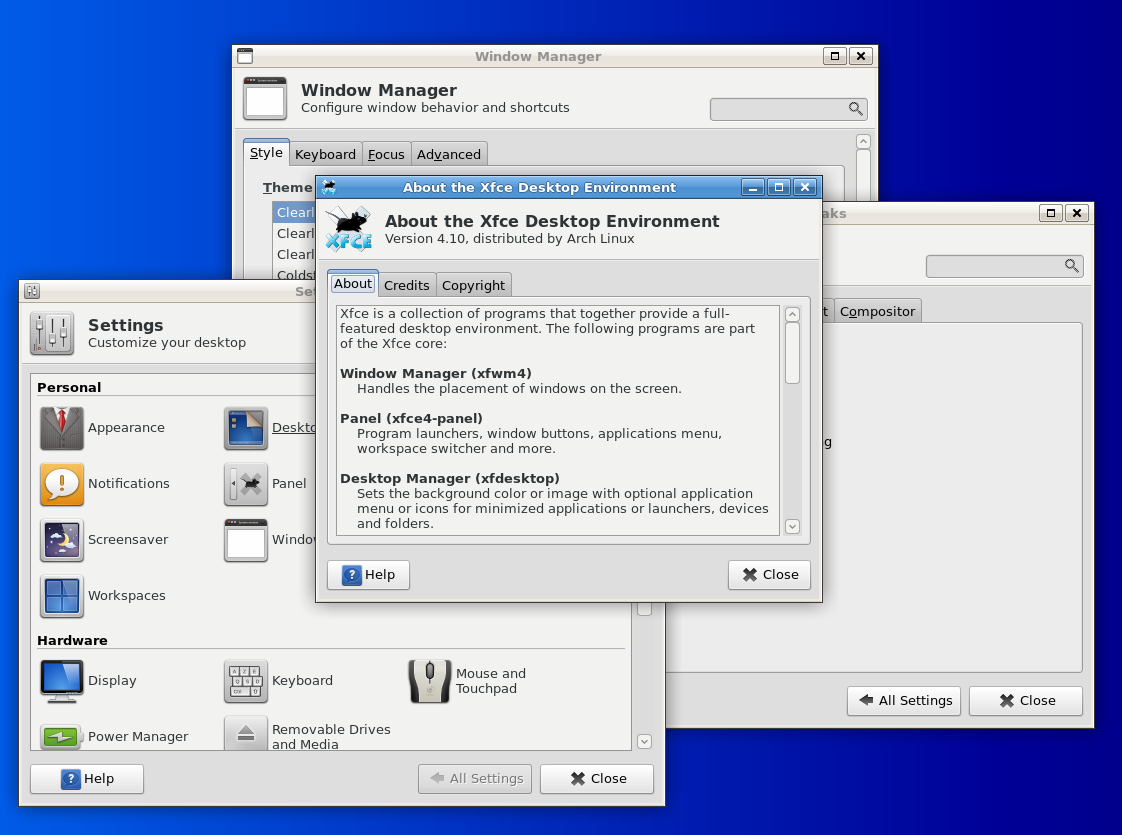Viewport: 1122px width, 835px height.
Task: Open Workspaces settings icon
Action: tap(62, 595)
